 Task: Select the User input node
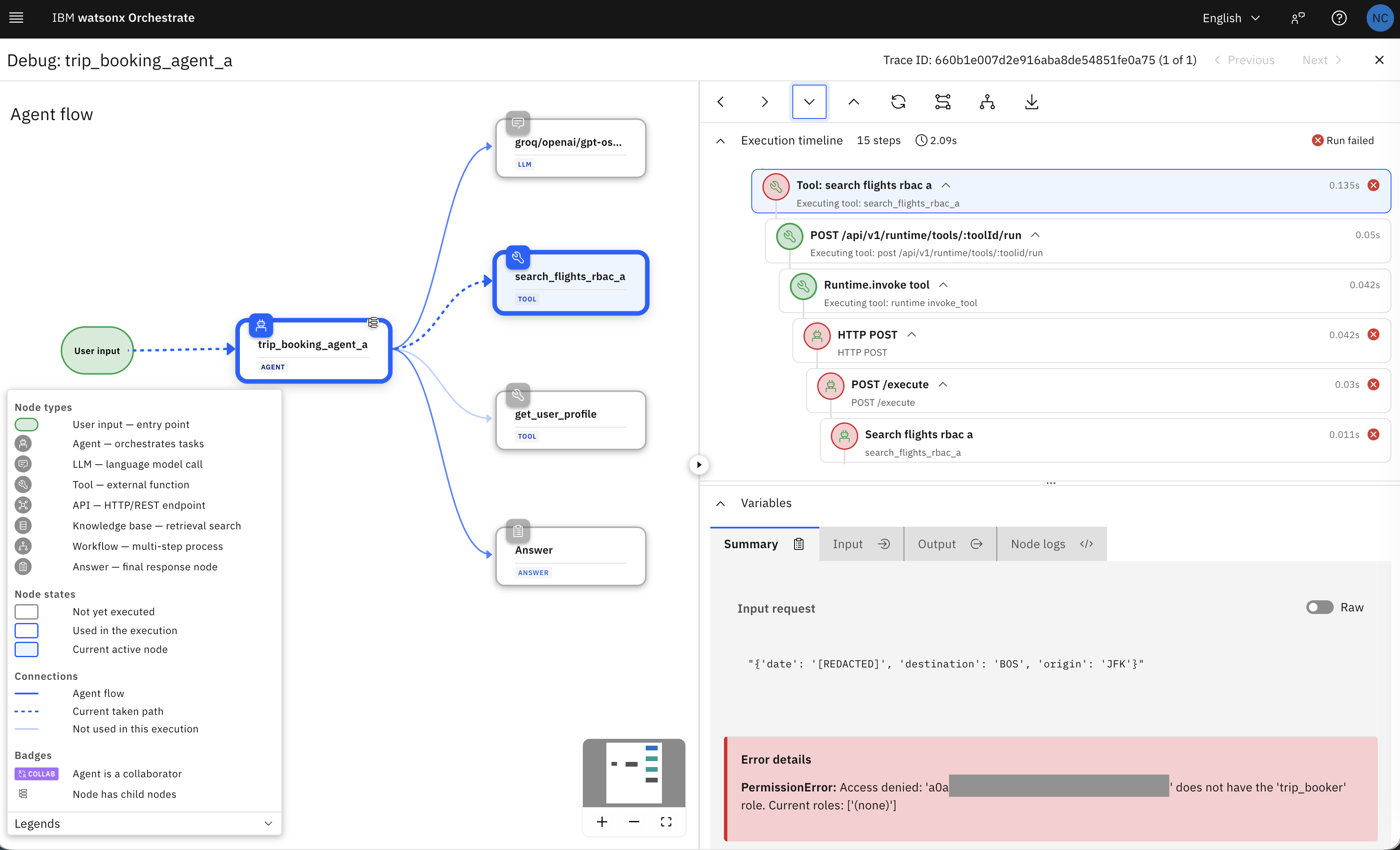point(97,351)
